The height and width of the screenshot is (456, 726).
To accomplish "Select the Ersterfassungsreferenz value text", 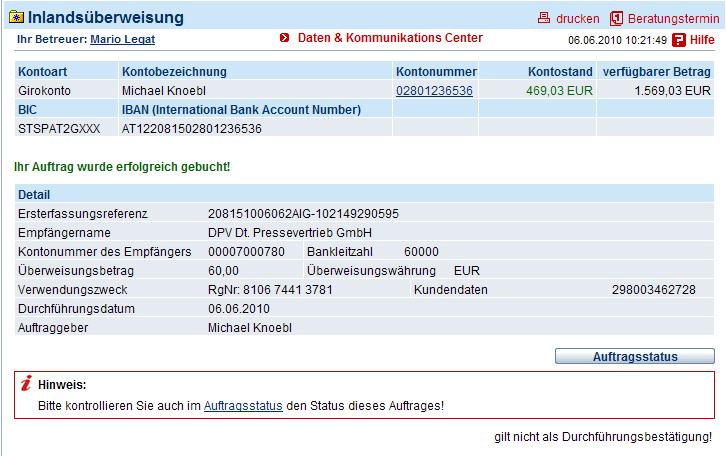I will 303,214.
